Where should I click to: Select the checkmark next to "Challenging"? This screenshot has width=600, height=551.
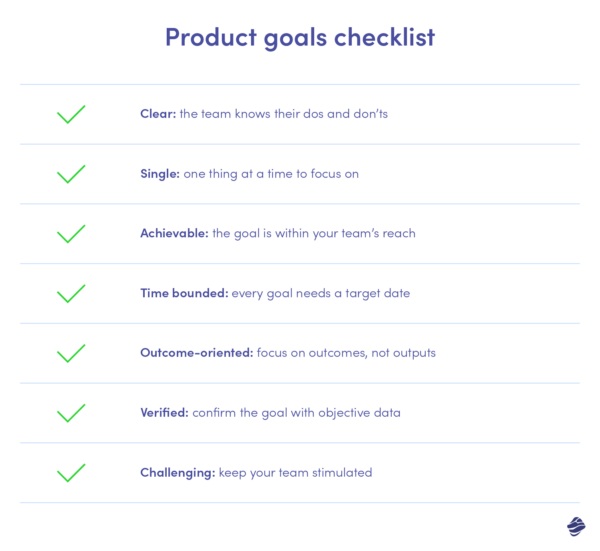click(x=71, y=473)
